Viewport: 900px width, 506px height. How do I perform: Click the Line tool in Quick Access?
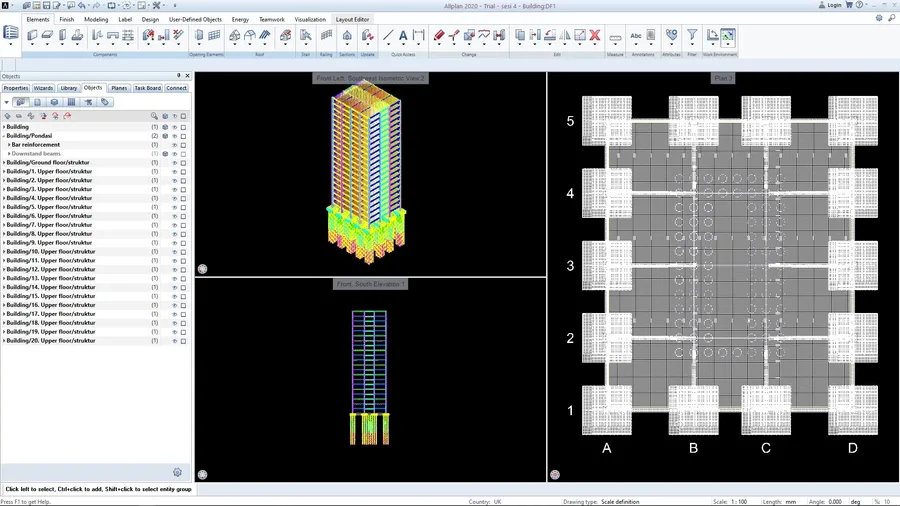[x=388, y=35]
